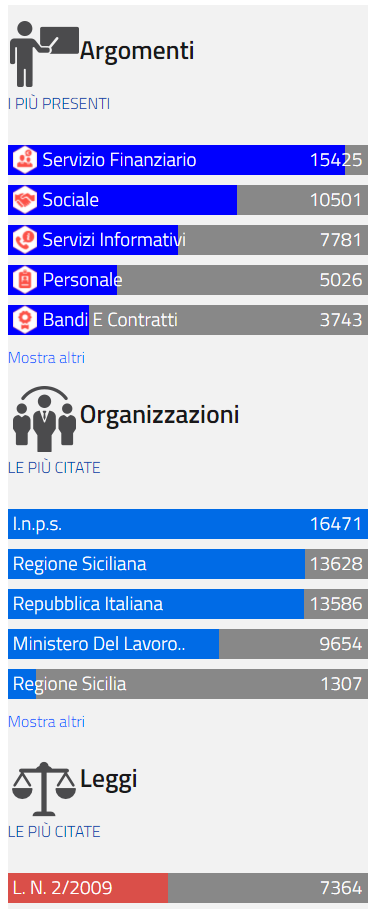The width and height of the screenshot is (378, 909).
Task: Expand Organizzazioni with Mostra altri
Action: coord(46,722)
